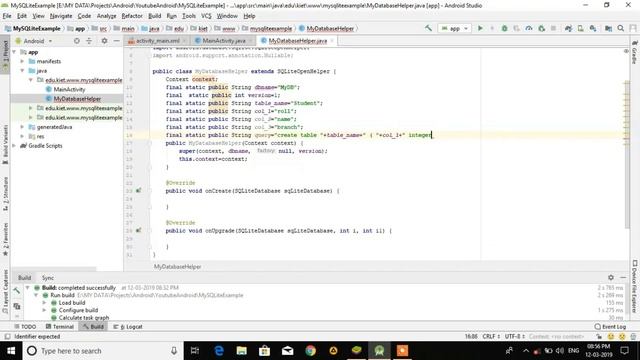This screenshot has width=640, height=360.
Task: Click the Stop square icon in toolbar
Action: pos(553,28)
